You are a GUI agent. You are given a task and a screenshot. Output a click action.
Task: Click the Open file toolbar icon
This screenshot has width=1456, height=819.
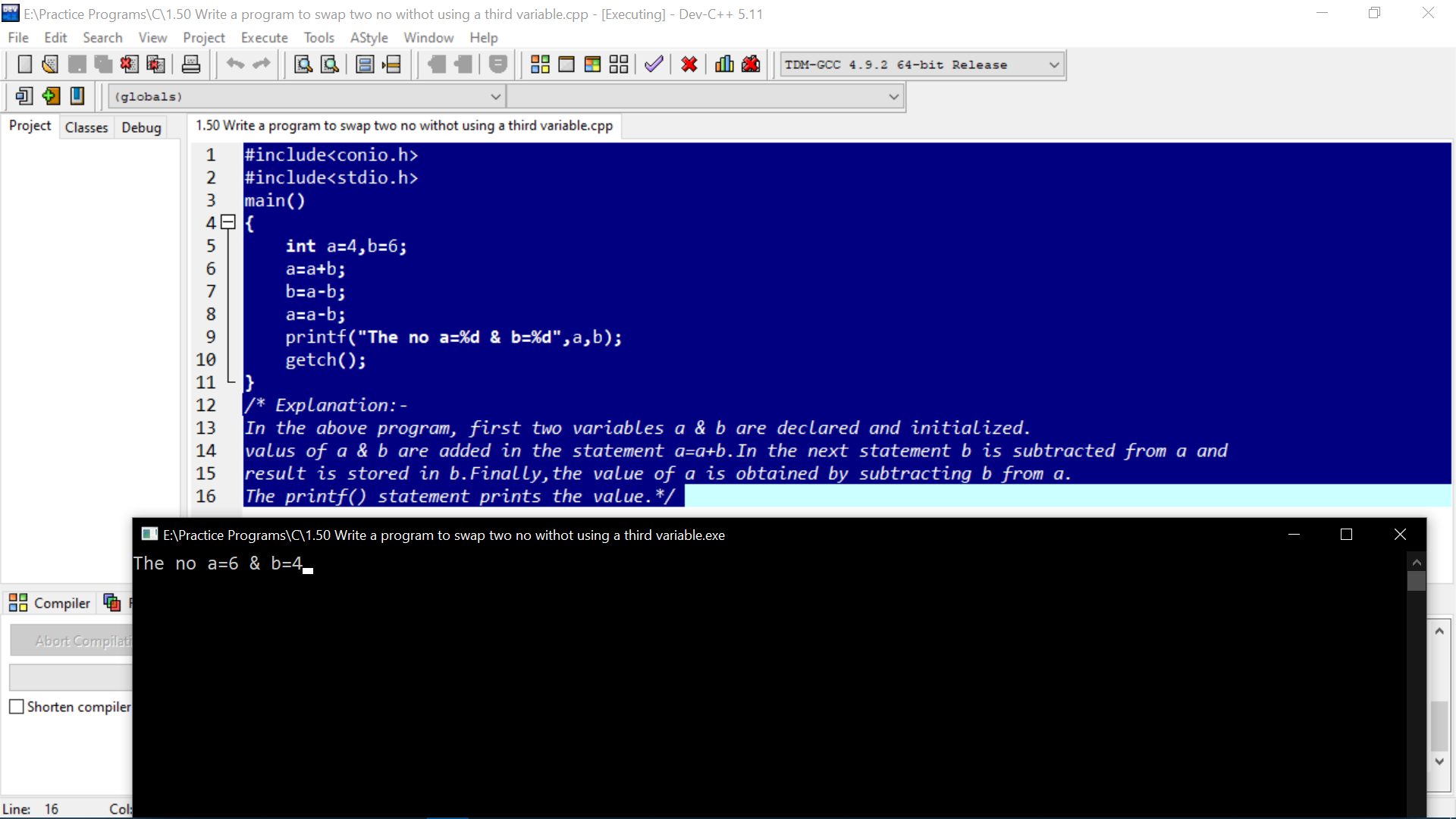click(50, 64)
